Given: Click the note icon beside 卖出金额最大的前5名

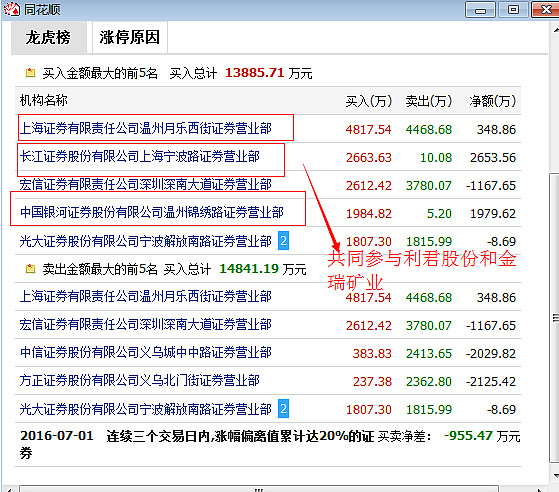Looking at the screenshot, I should [30, 268].
